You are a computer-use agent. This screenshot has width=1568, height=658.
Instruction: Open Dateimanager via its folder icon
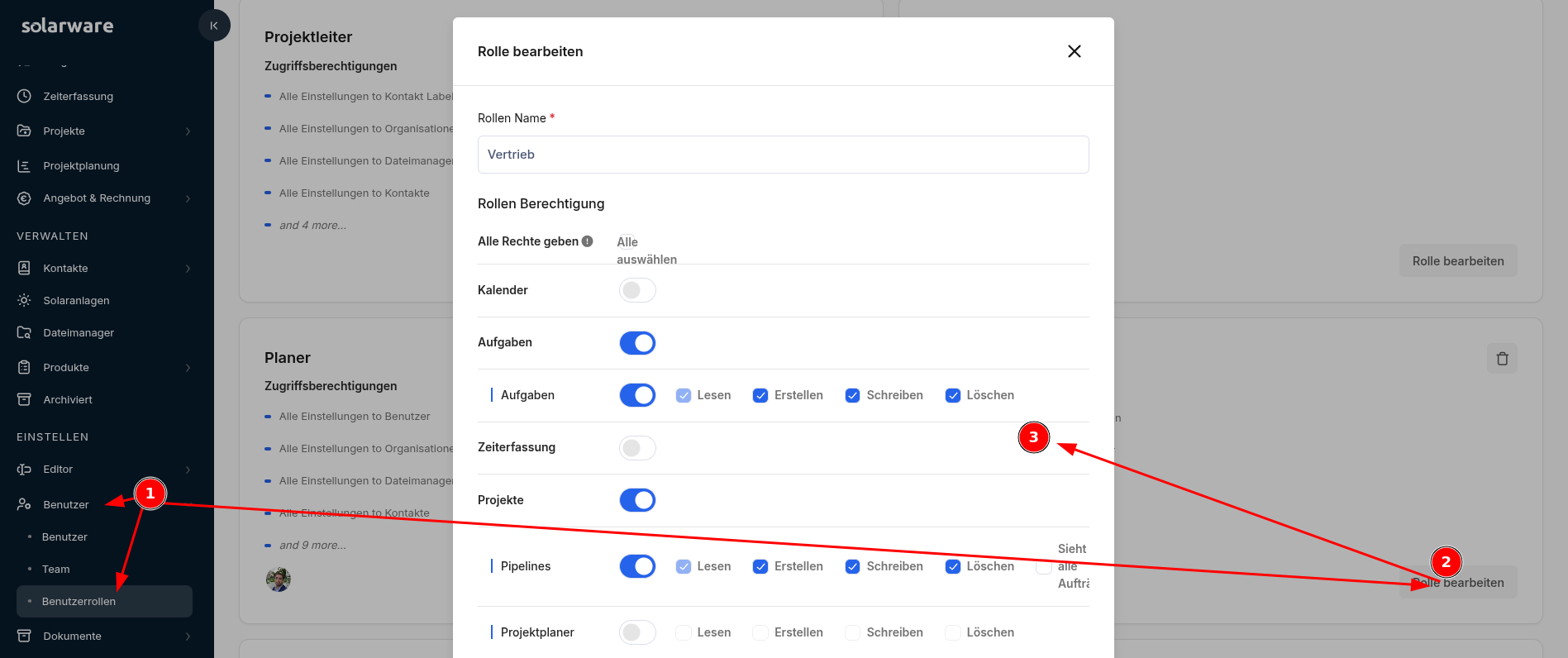pos(24,332)
